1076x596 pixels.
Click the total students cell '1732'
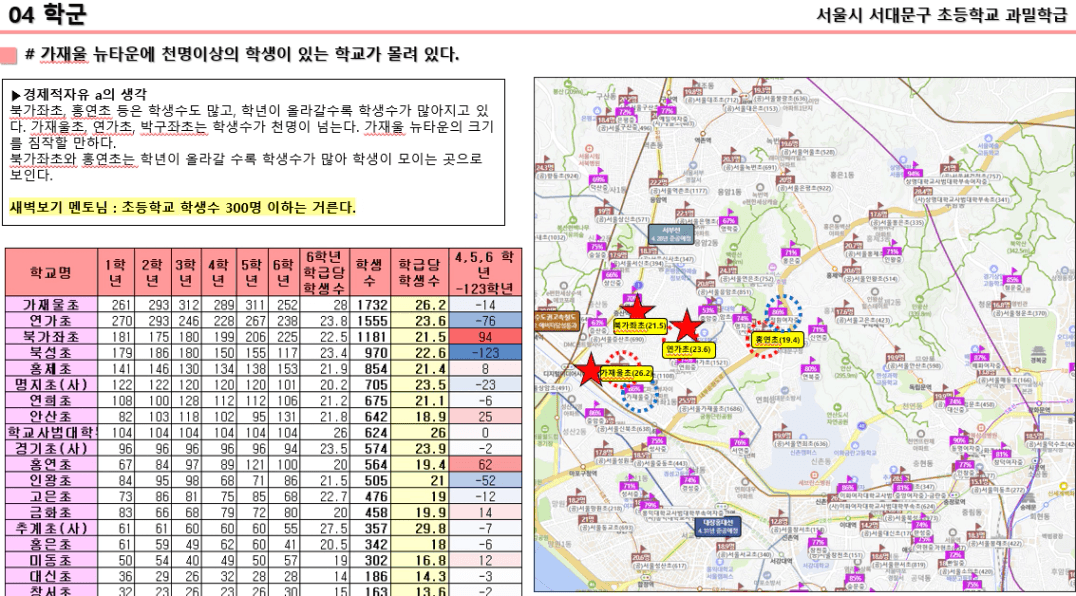pos(371,305)
